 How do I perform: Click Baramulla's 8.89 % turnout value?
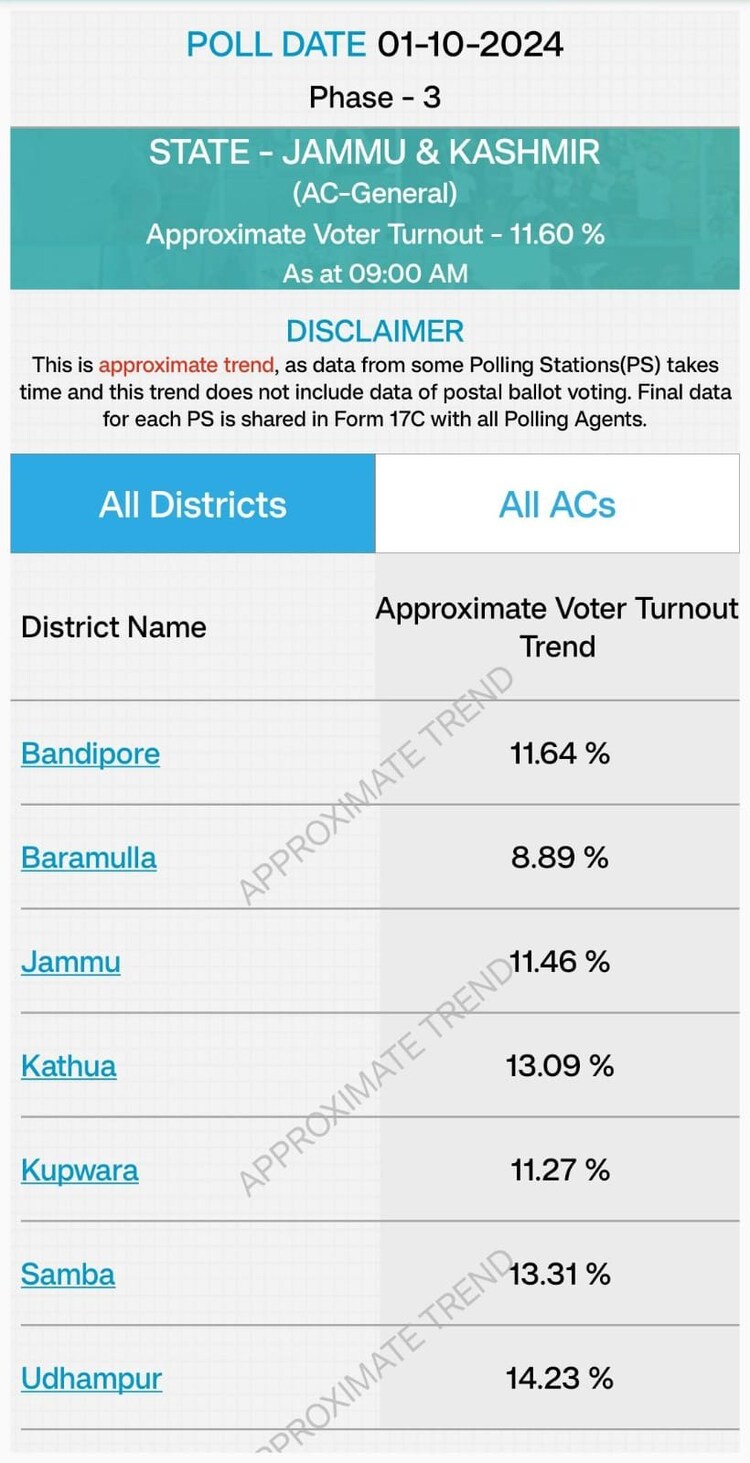click(559, 858)
